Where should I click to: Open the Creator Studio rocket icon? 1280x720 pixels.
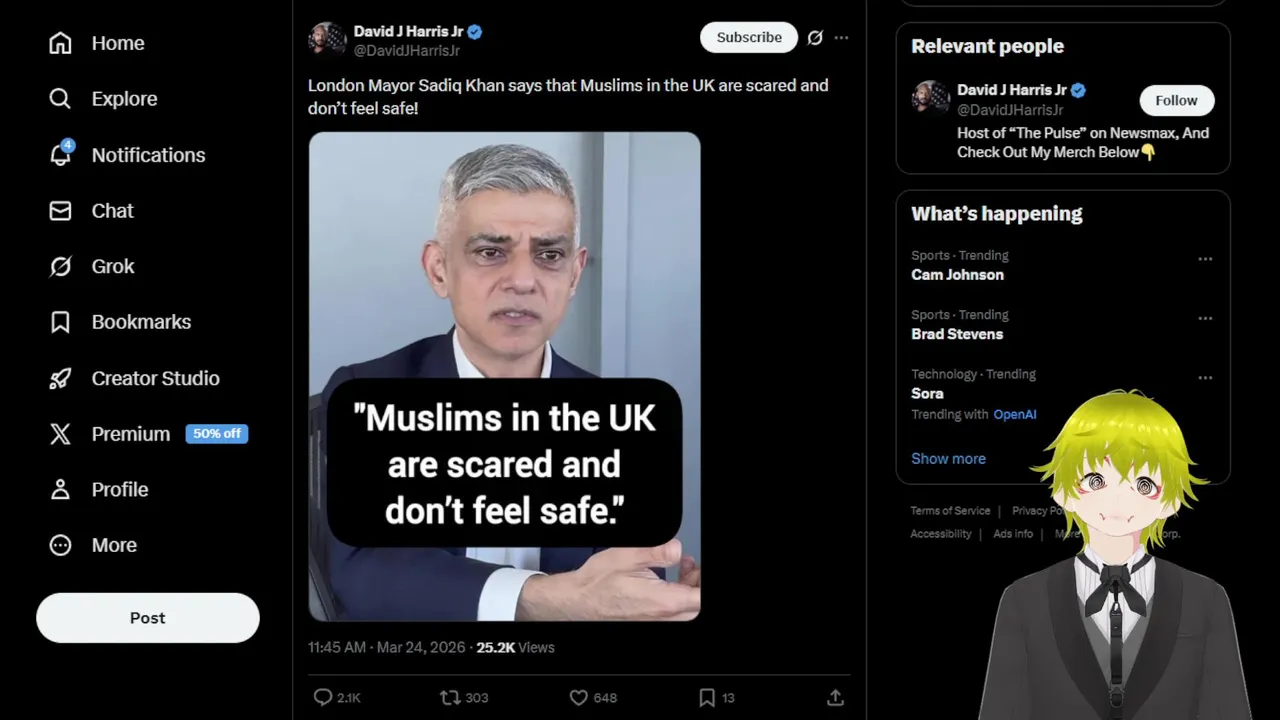click(61, 378)
